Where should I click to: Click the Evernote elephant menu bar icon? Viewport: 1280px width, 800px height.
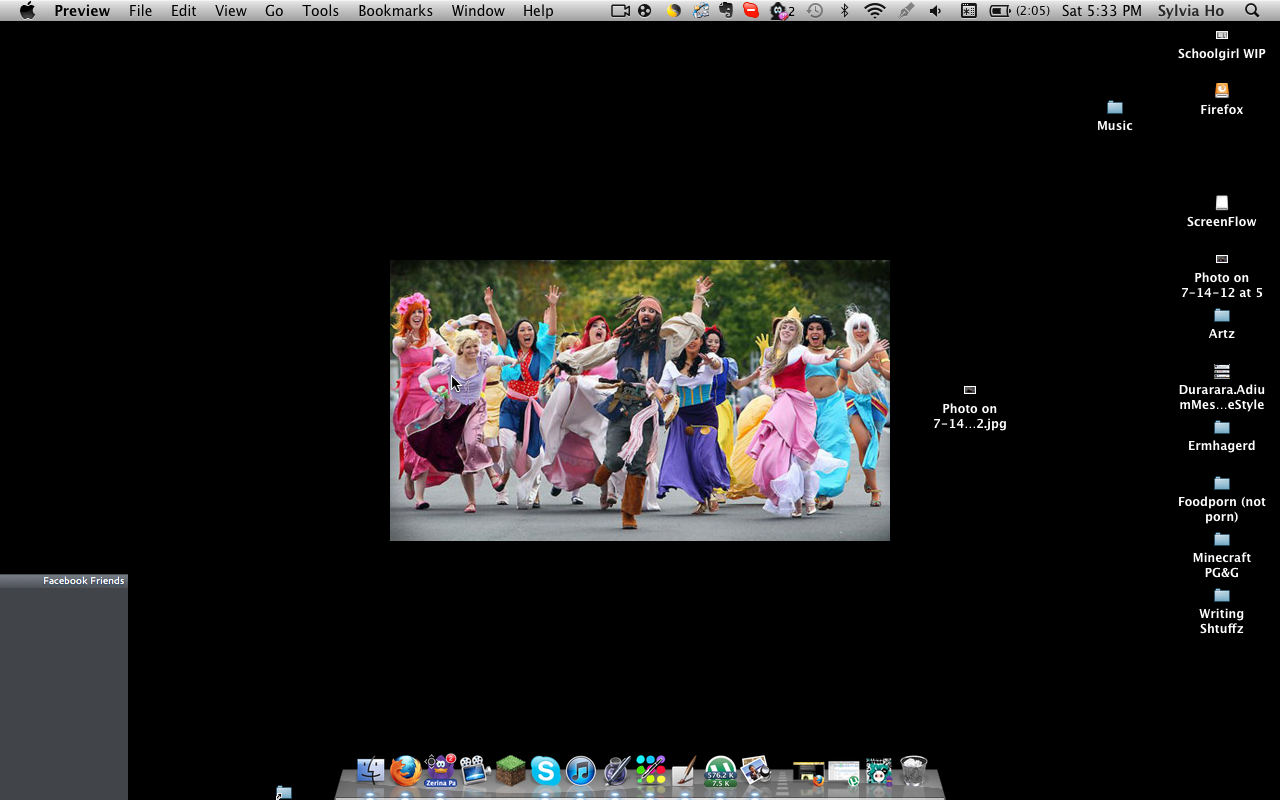tap(725, 11)
